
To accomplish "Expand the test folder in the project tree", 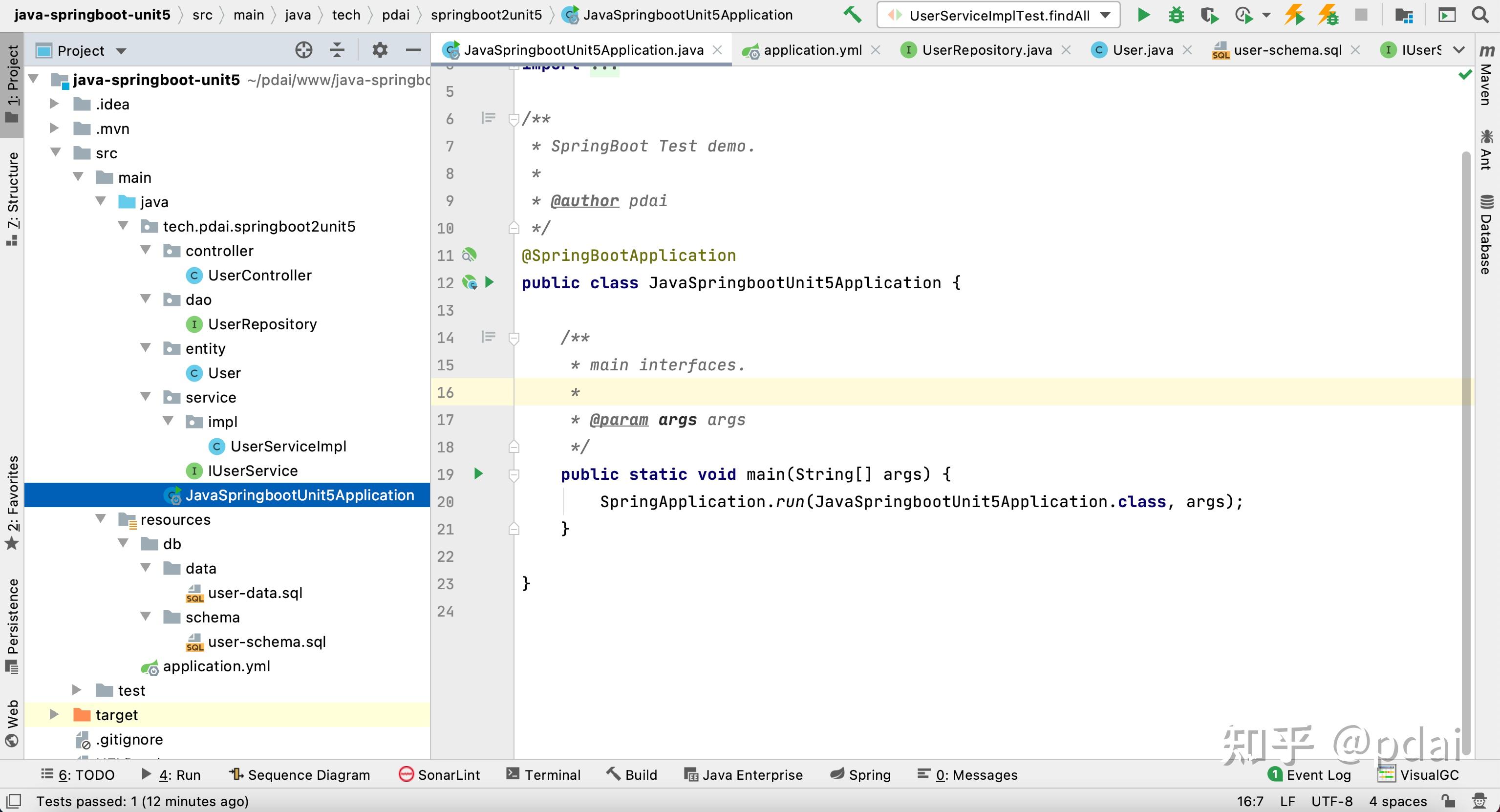I will 76,690.
